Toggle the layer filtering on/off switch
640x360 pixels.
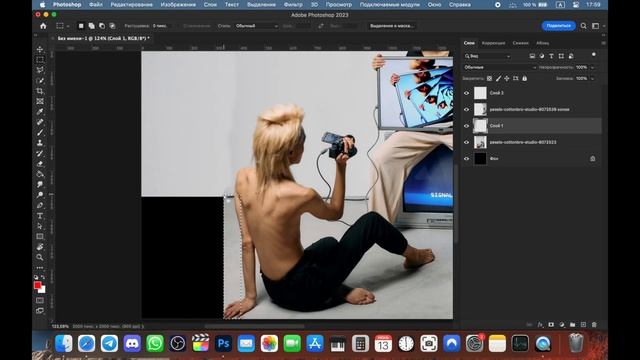pos(594,55)
